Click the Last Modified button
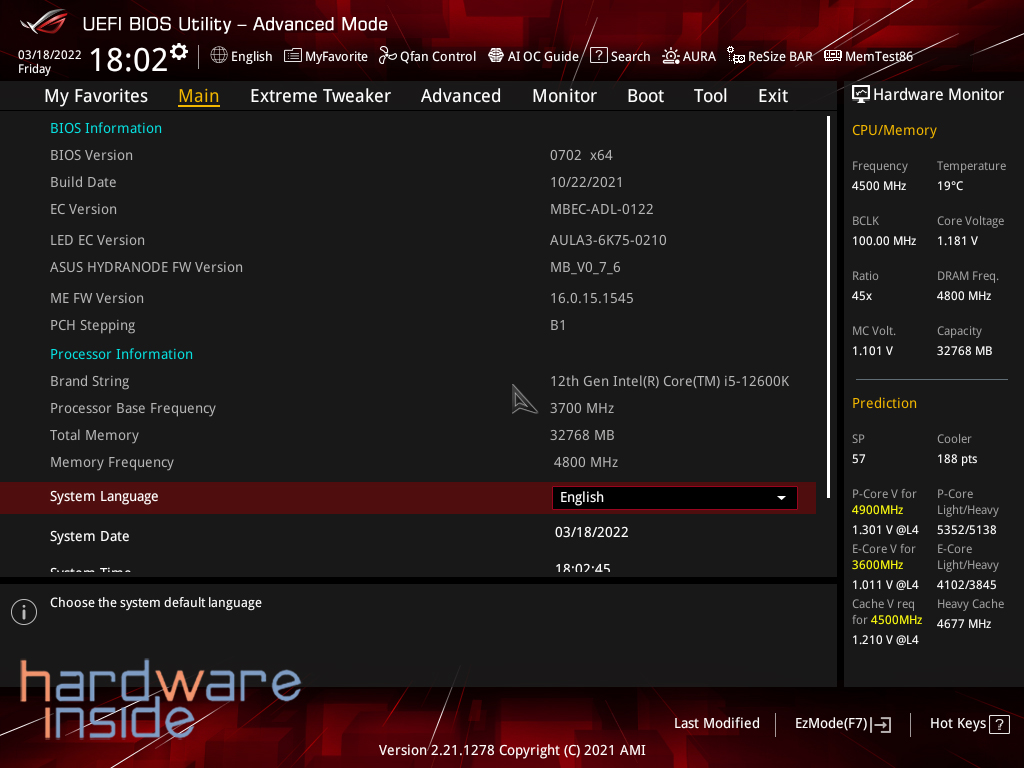The height and width of the screenshot is (768, 1024). click(716, 723)
